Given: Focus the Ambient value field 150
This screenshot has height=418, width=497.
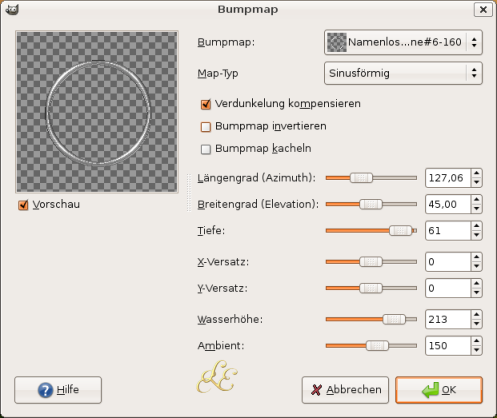Looking at the screenshot, I should click(x=448, y=346).
